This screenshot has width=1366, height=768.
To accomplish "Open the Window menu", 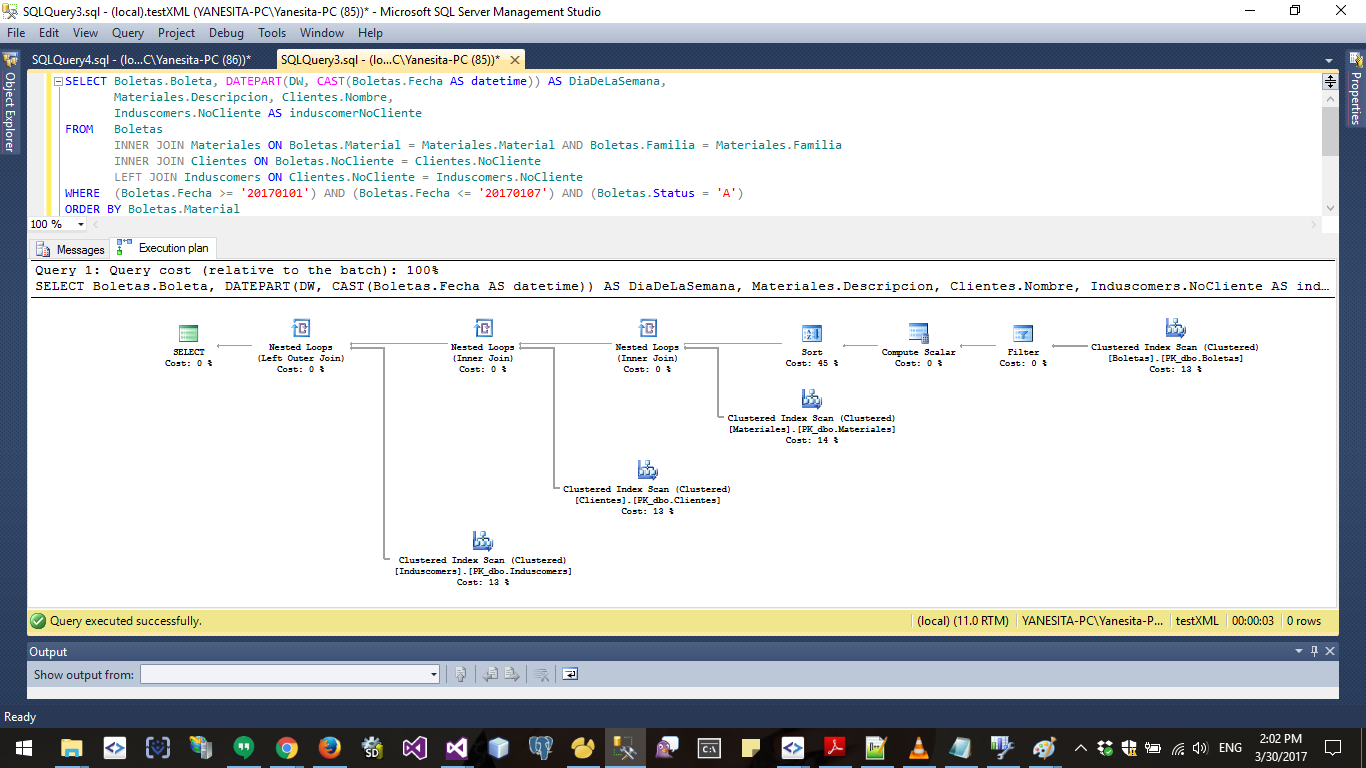I will [x=322, y=33].
